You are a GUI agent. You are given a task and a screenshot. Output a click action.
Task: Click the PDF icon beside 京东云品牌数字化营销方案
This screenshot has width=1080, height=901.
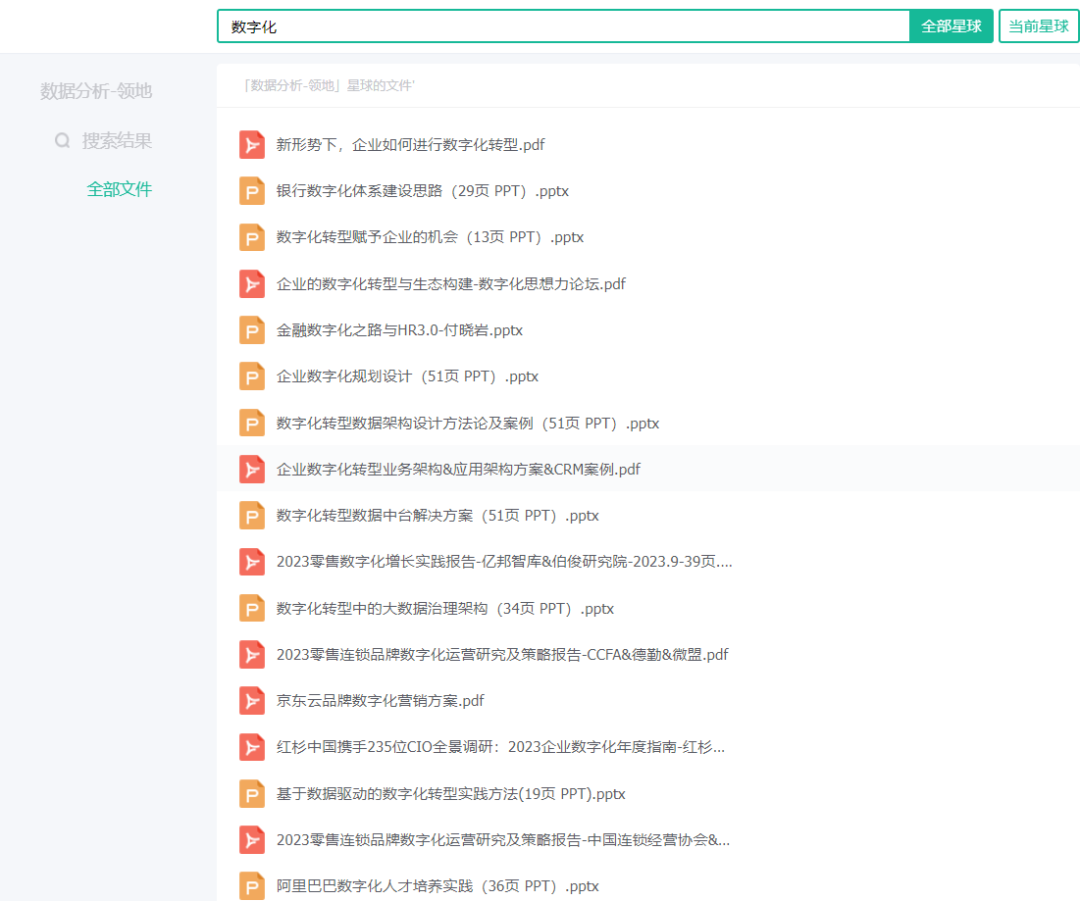tap(251, 700)
